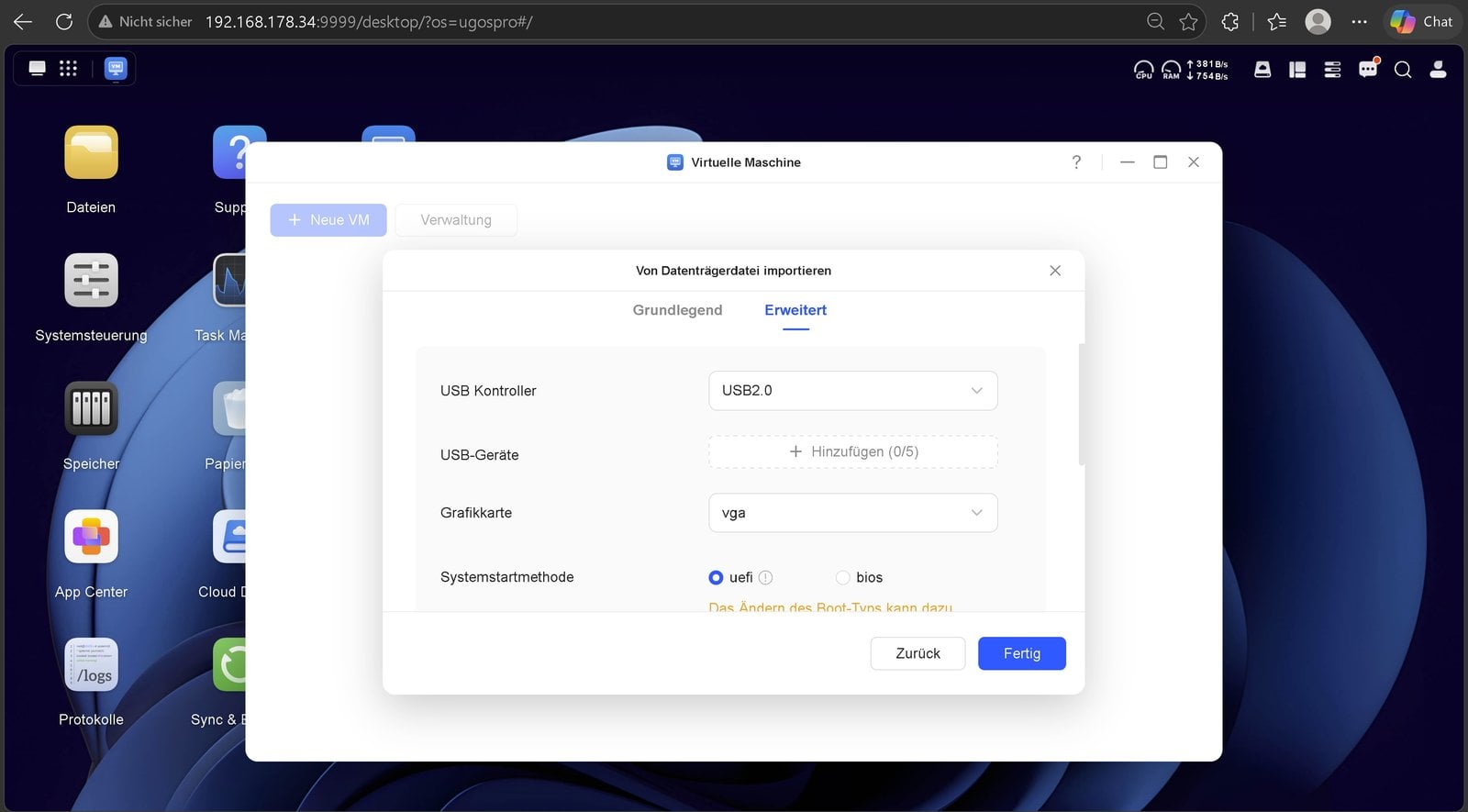1468x812 pixels.
Task: Add a USB device via Hinzufügen
Action: coord(852,452)
